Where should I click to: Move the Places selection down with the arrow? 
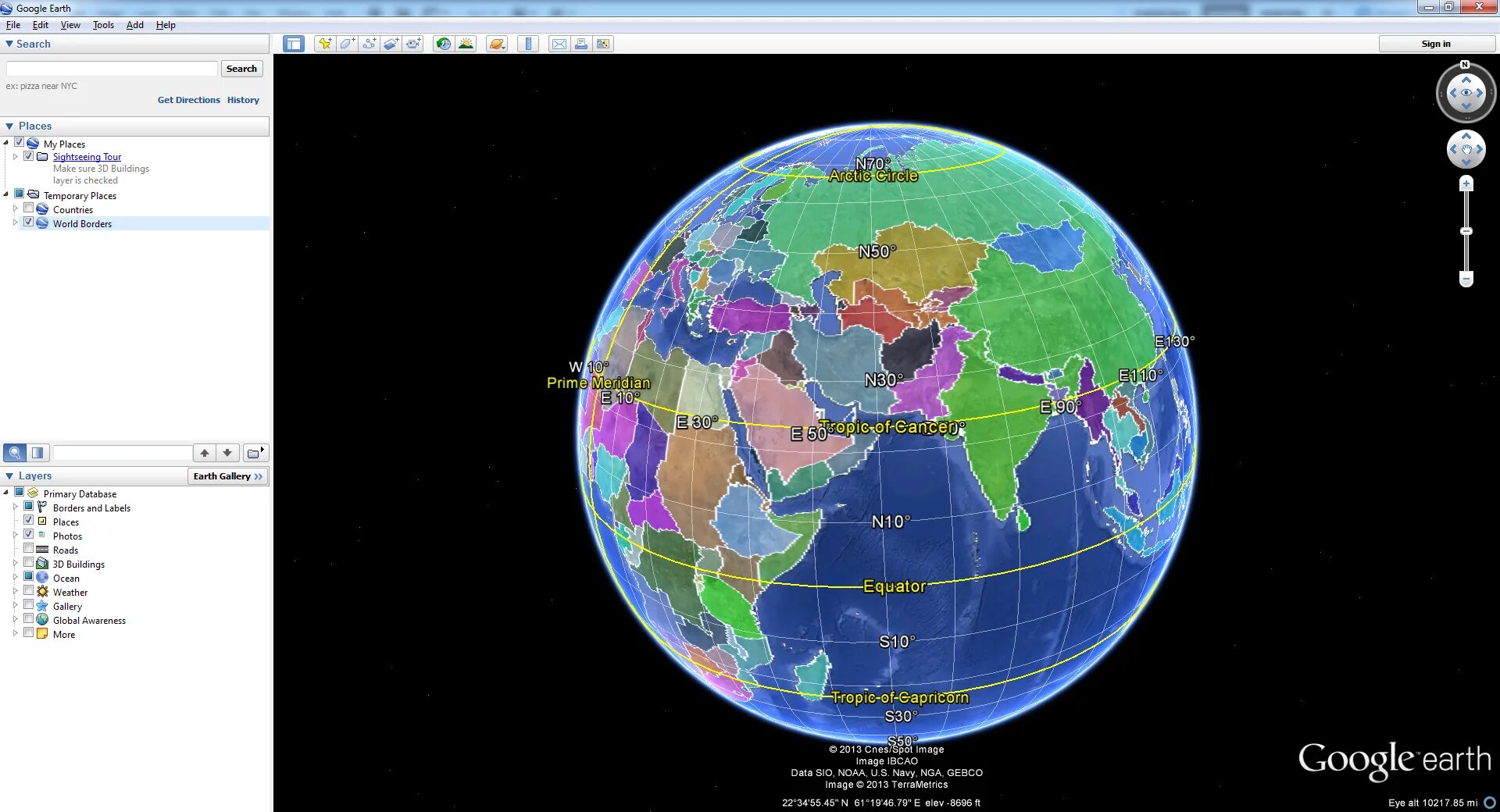[x=227, y=453]
